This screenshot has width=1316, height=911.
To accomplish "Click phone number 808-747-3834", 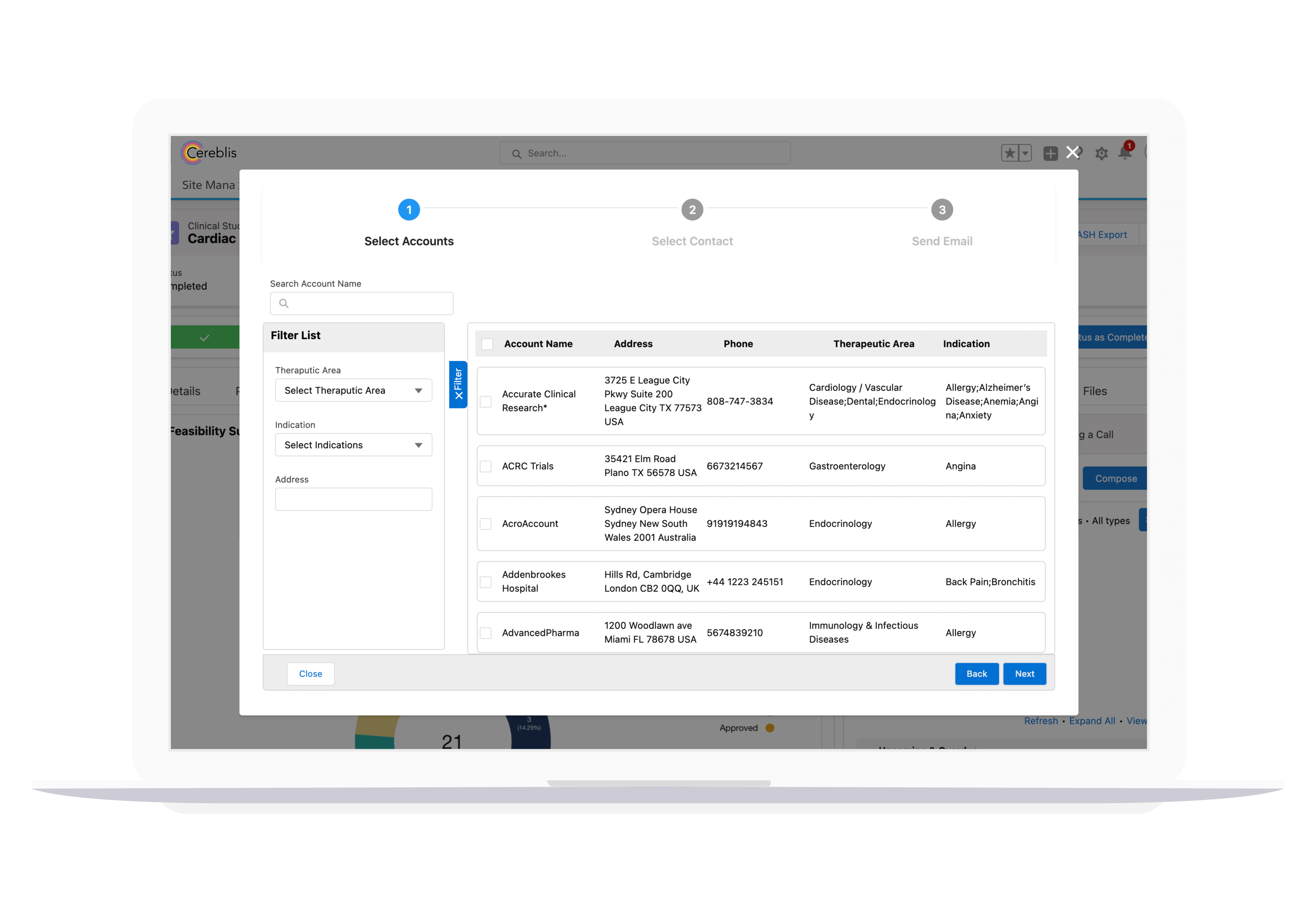I will pos(739,401).
